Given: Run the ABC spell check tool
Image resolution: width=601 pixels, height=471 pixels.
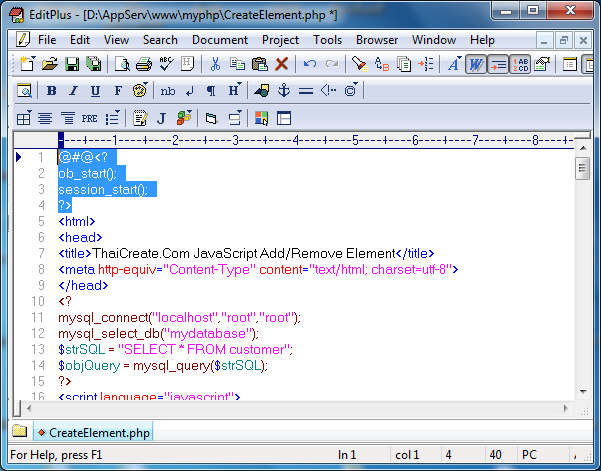Looking at the screenshot, I should point(166,64).
